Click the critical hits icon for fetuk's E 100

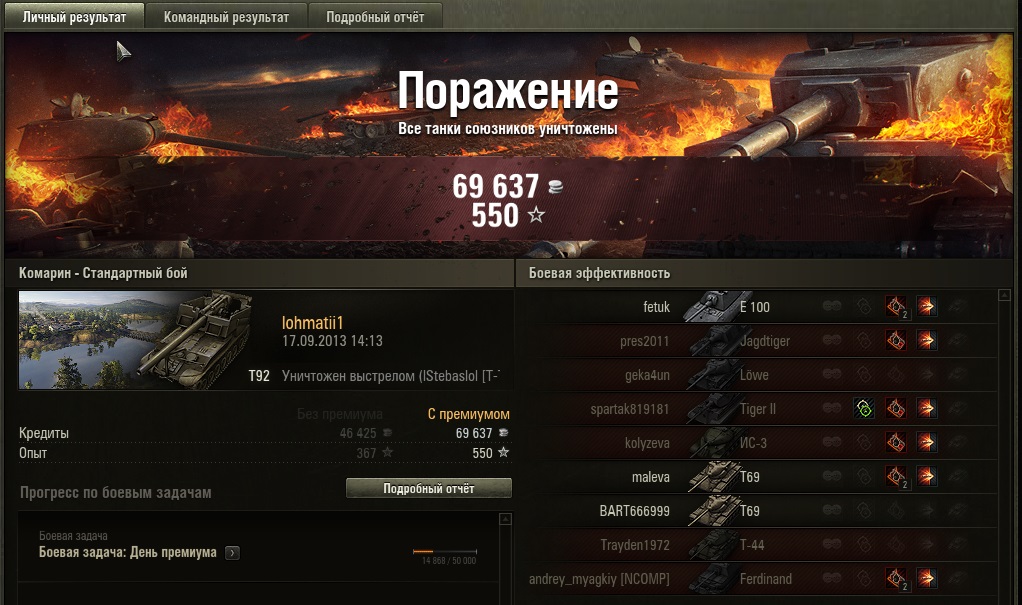896,306
